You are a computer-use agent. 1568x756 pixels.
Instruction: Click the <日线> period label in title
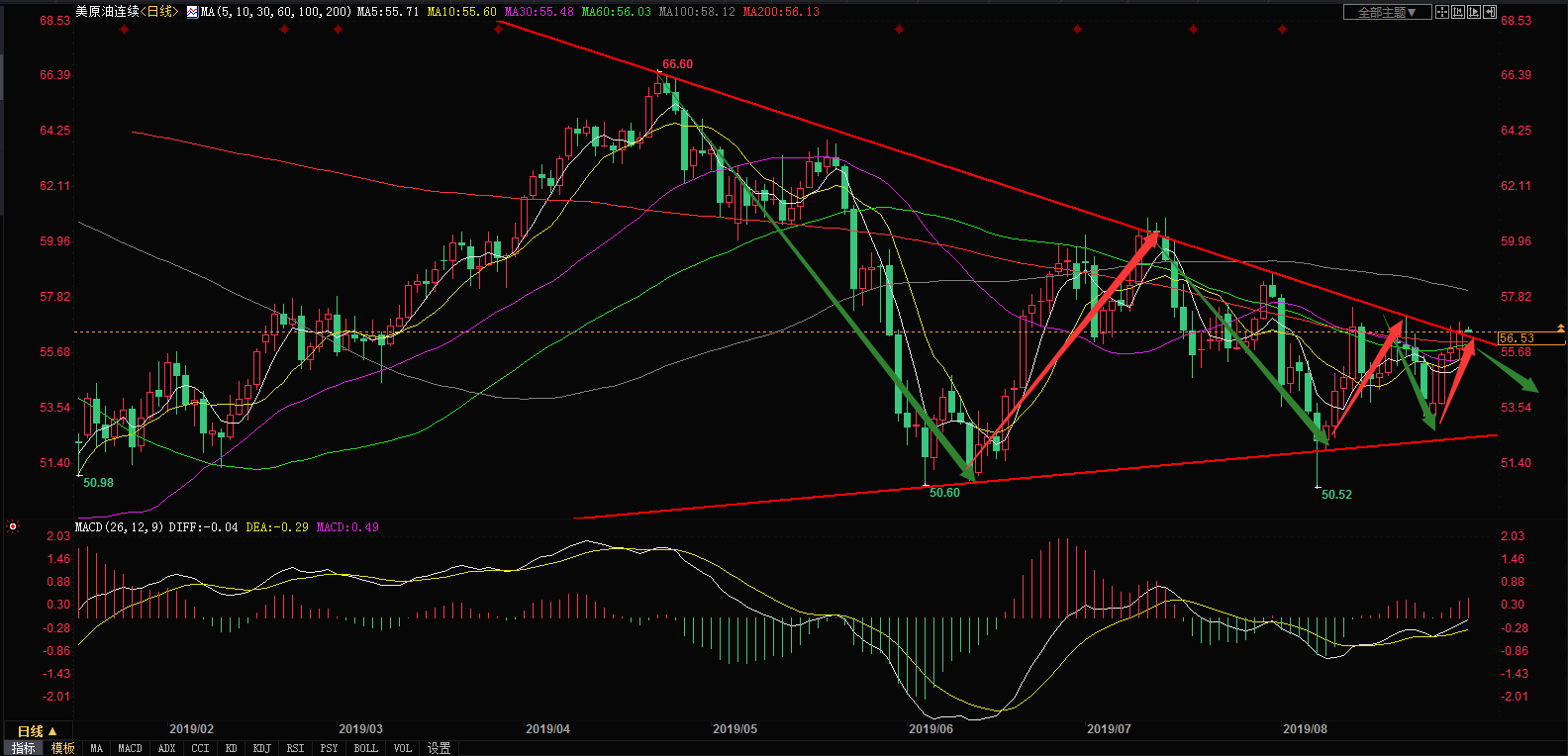click(x=159, y=12)
